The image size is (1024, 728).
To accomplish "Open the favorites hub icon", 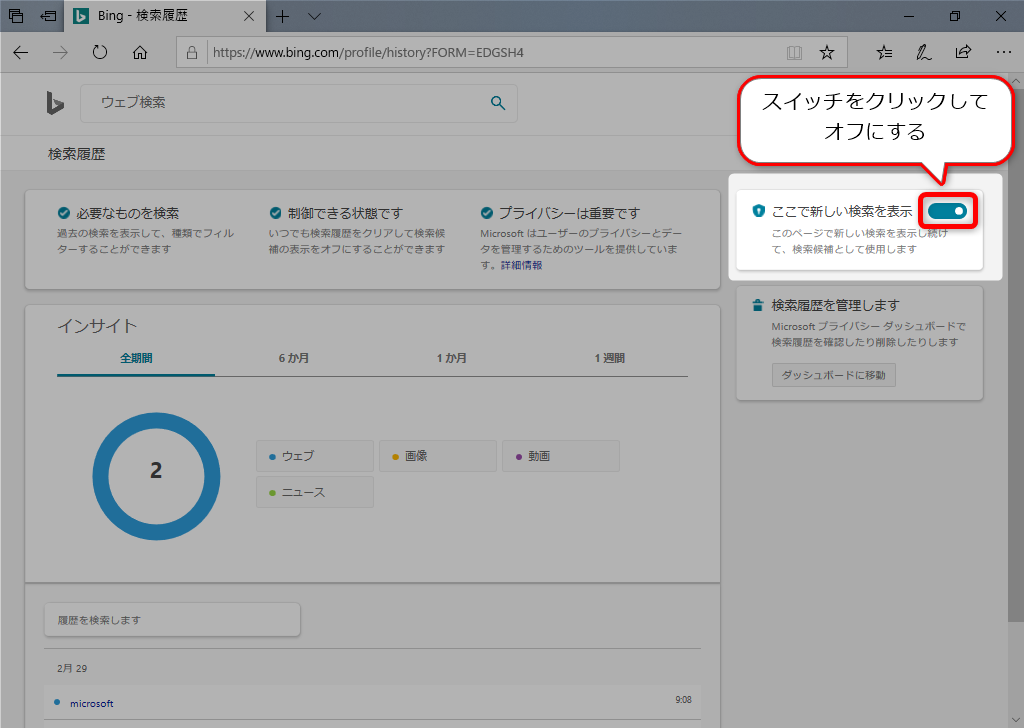I will point(884,52).
